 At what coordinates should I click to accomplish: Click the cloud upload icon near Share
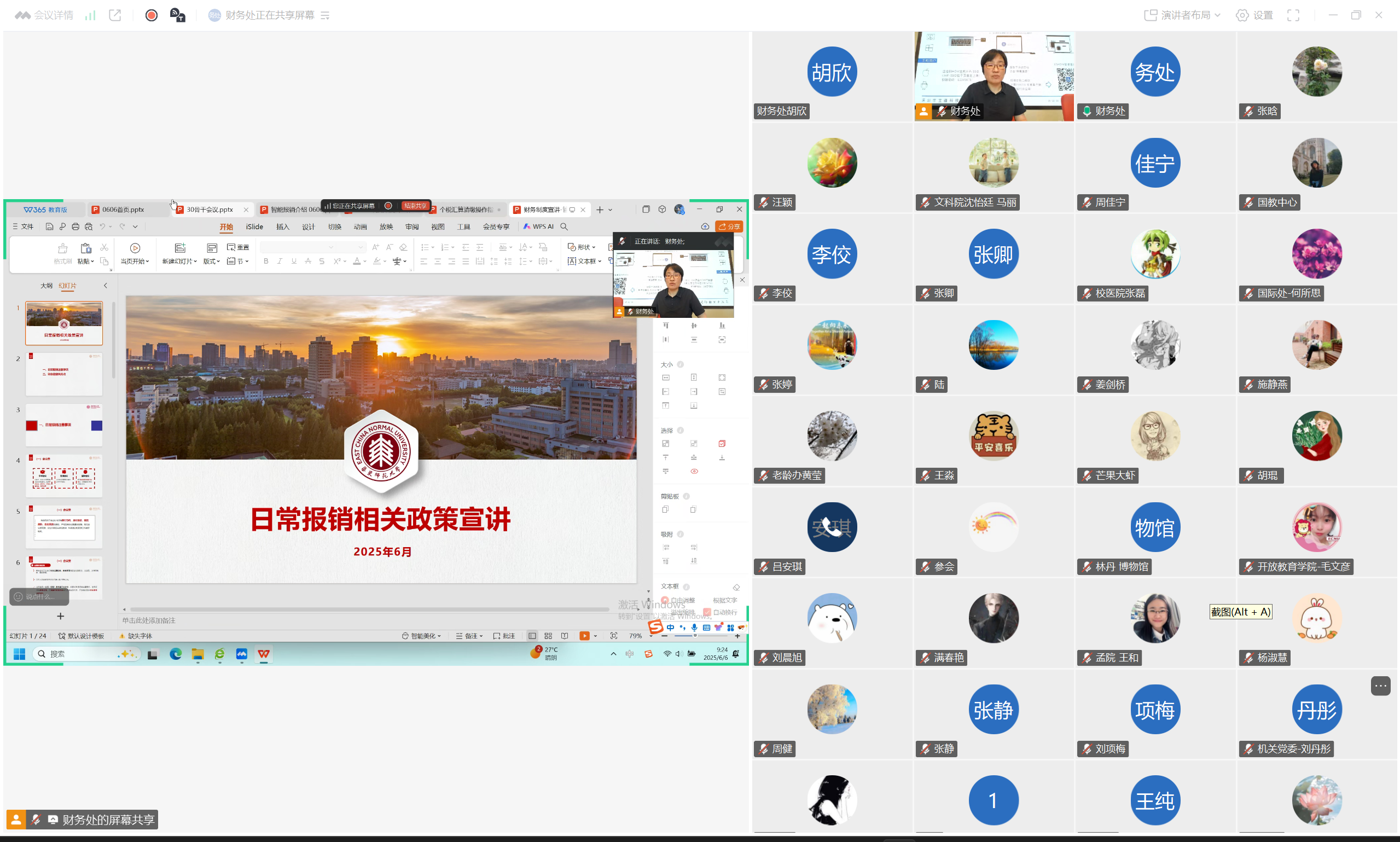tap(705, 227)
